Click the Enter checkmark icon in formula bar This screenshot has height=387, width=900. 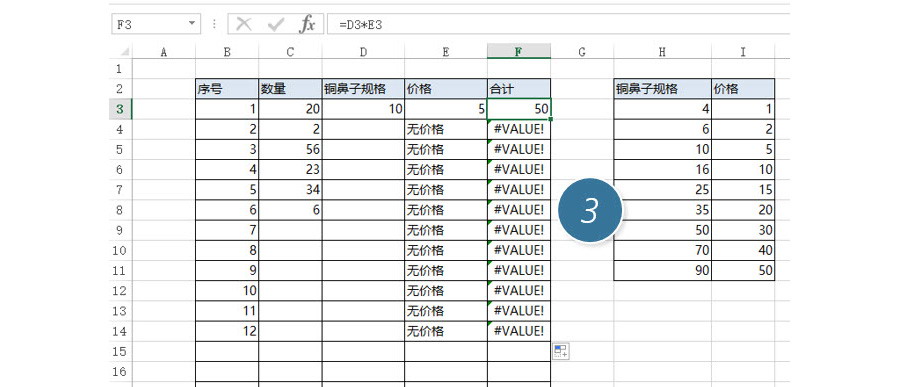coord(276,24)
